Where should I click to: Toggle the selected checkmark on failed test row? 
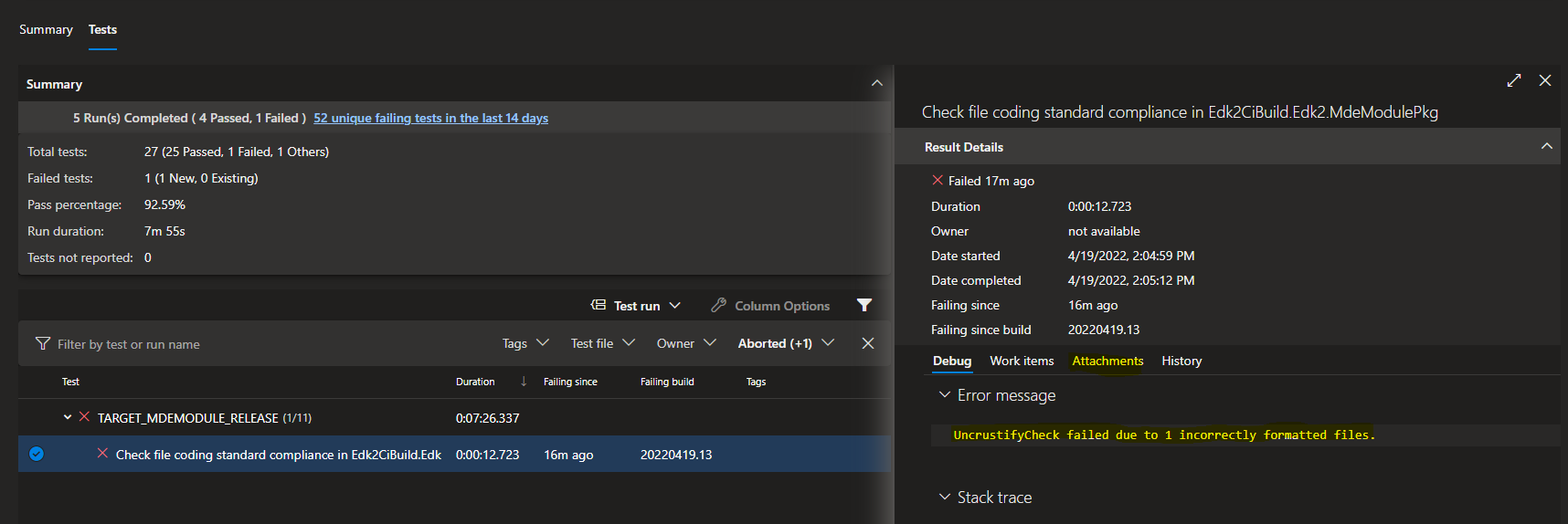(37, 454)
